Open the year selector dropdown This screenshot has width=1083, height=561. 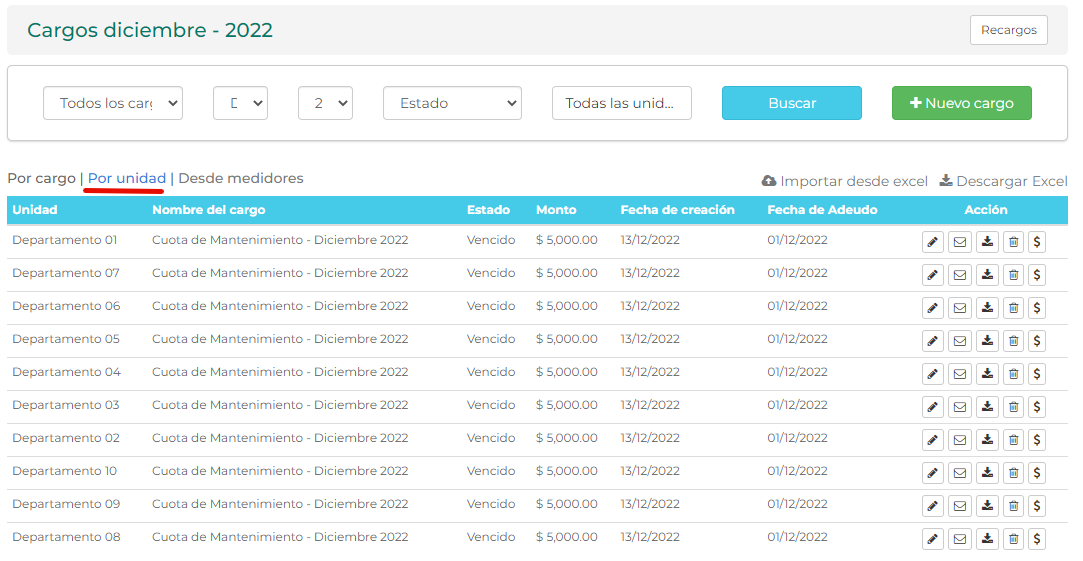[x=325, y=103]
